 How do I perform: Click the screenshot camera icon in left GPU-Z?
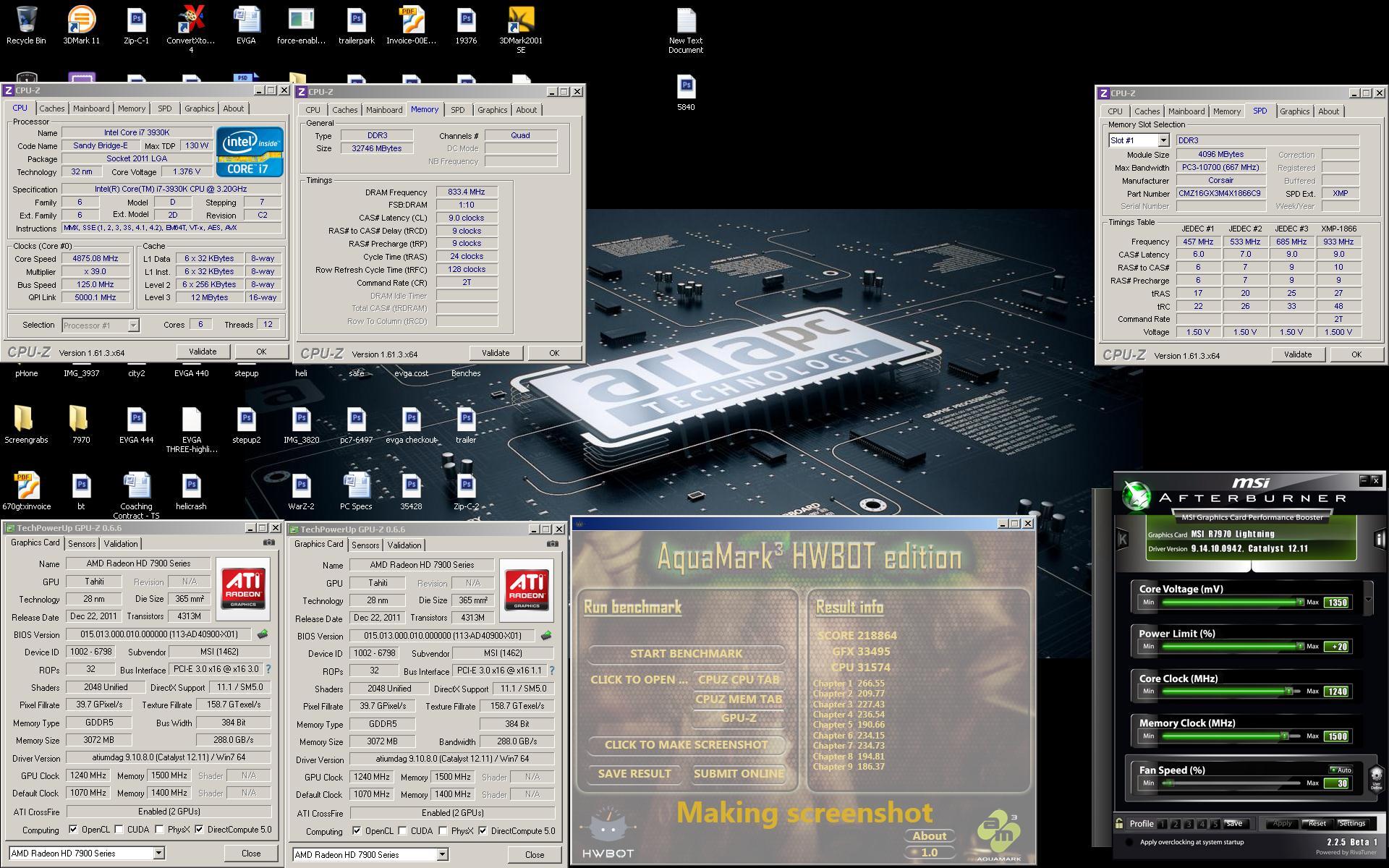(x=269, y=542)
